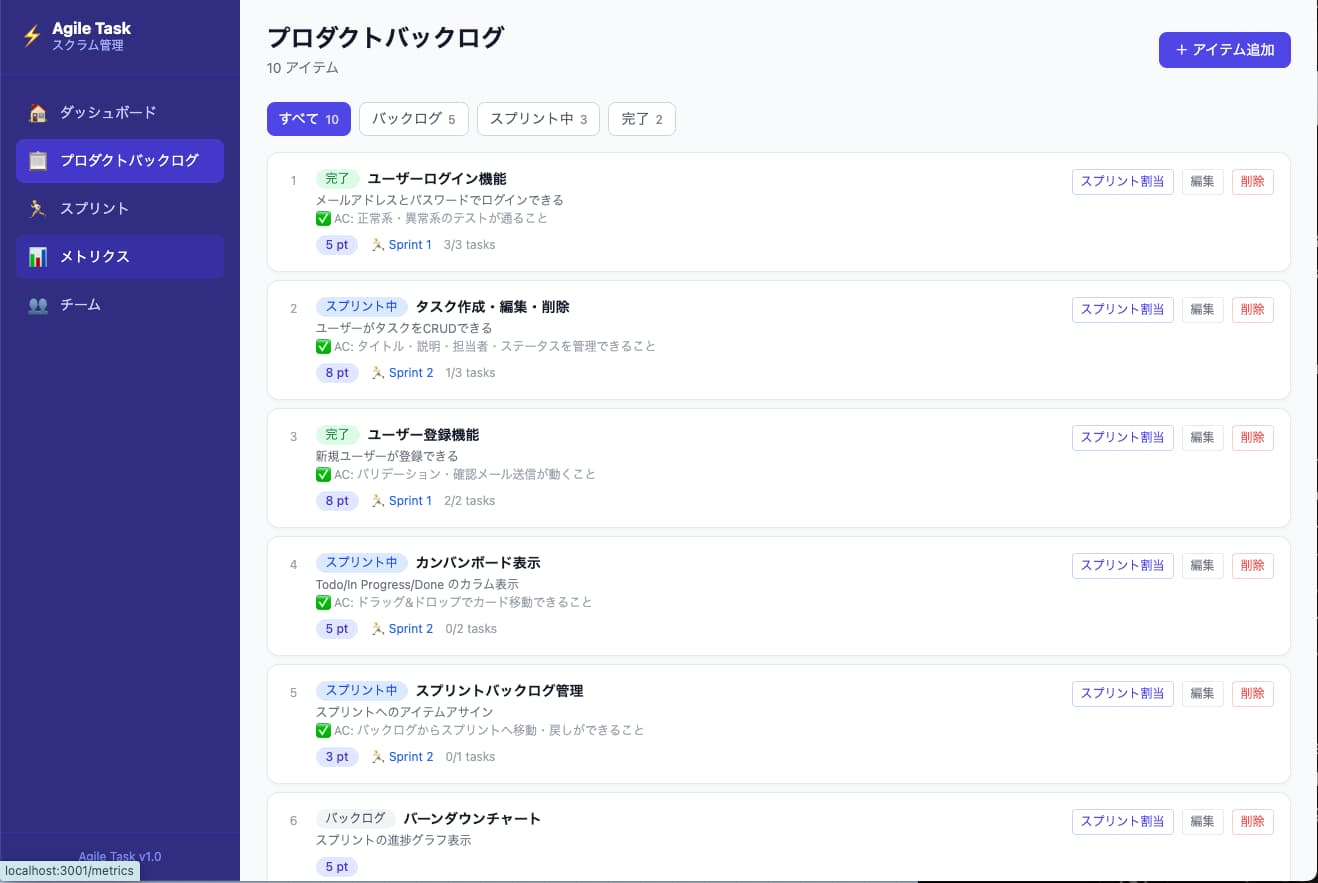Click 削除 for ユーザー登録機能
The image size is (1318, 883).
pos(1252,437)
